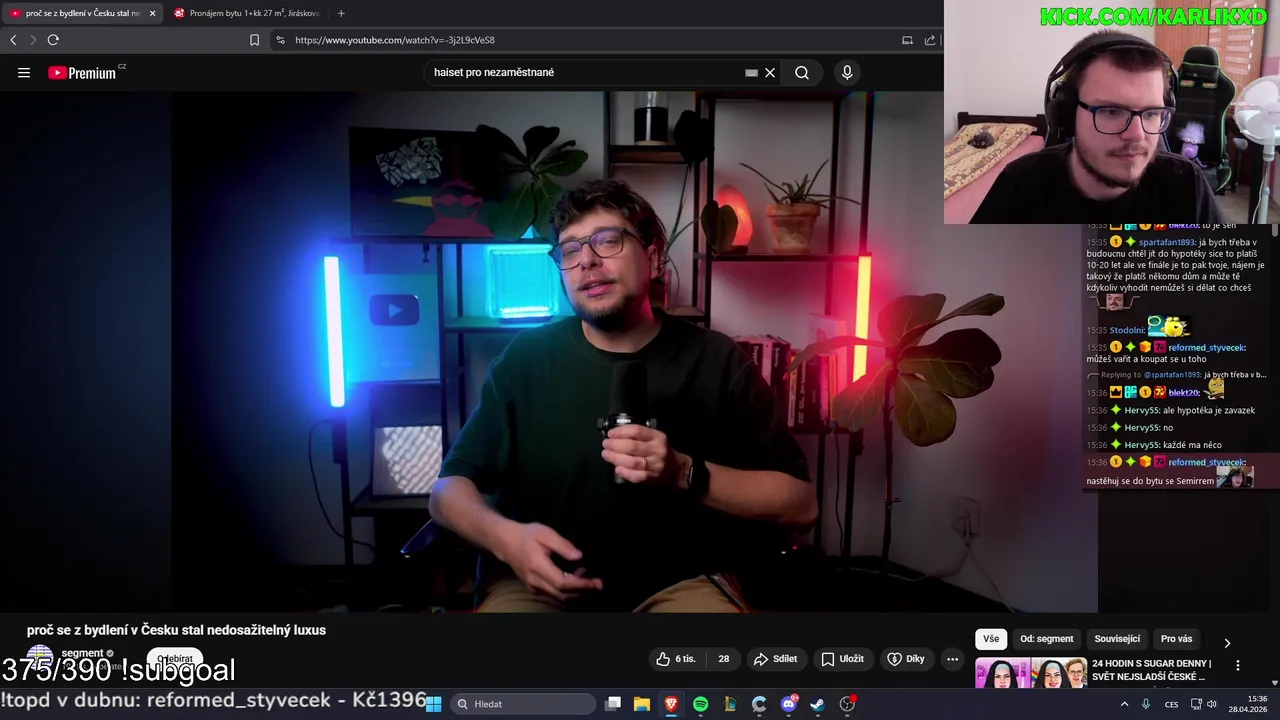Open options menu for '24 HODIN S SUGAR DENNY'

point(1238,665)
